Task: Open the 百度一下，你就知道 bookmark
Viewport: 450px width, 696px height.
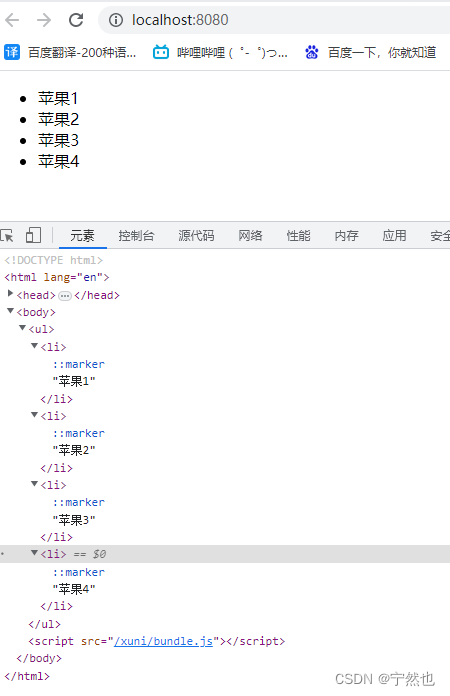Action: 370,52
